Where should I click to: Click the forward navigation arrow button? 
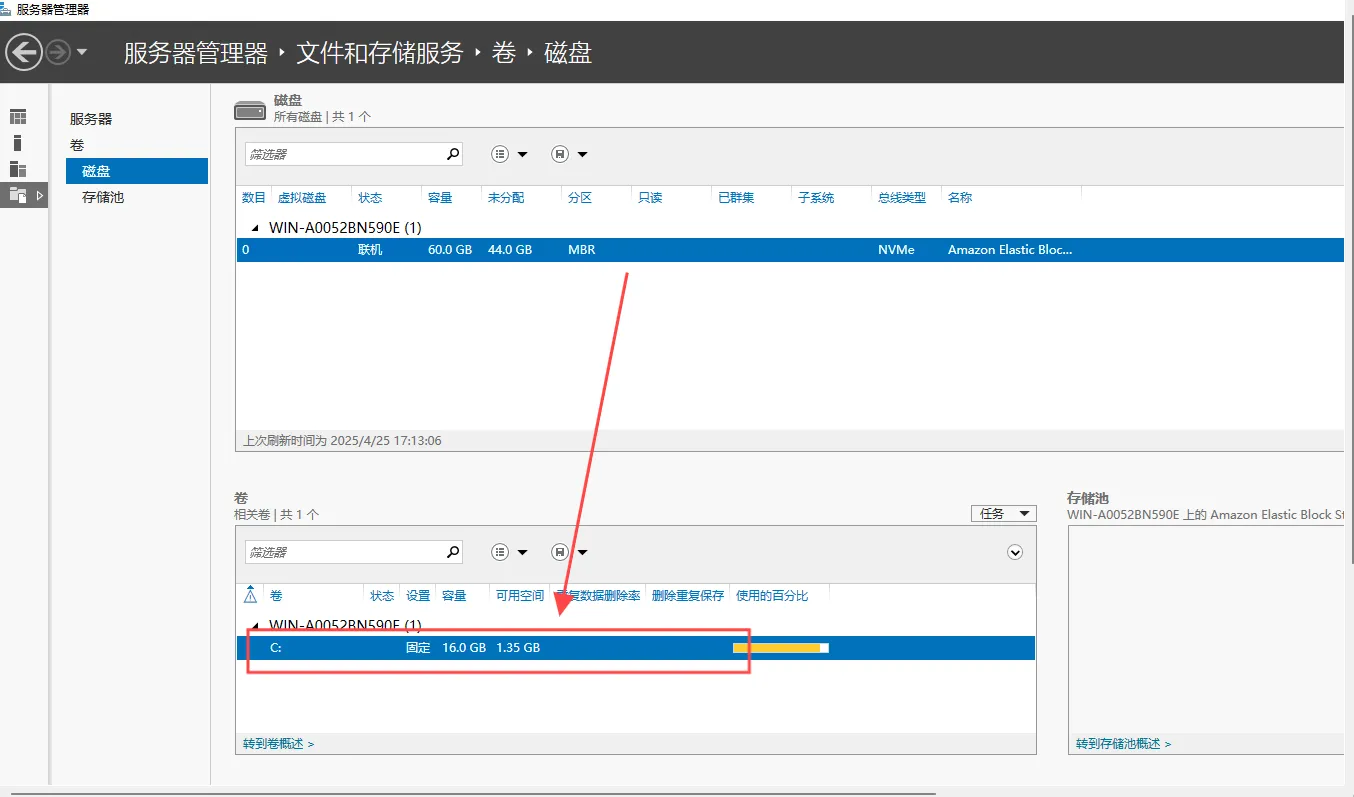coord(58,52)
